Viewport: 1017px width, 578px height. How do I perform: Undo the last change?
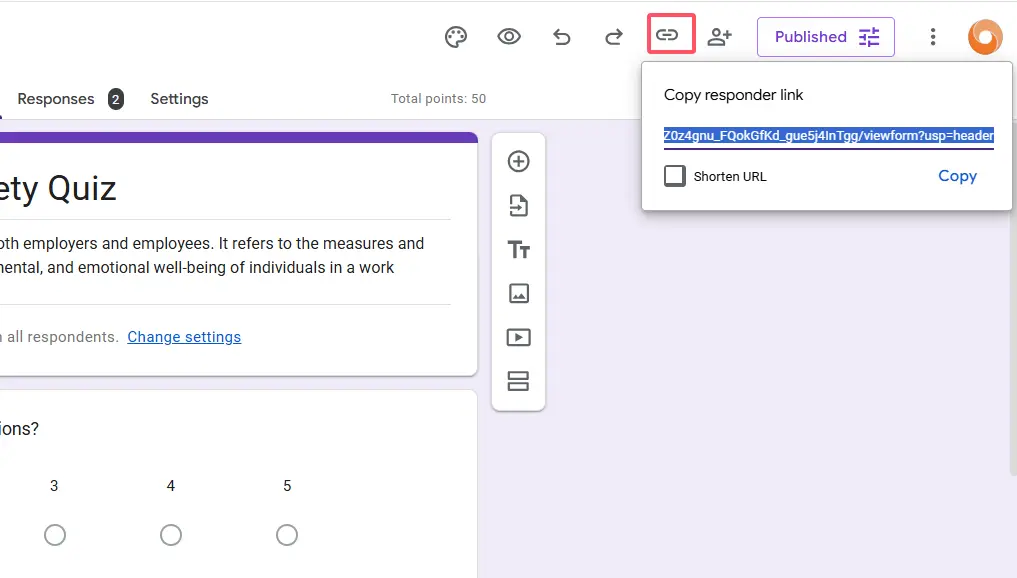point(562,37)
